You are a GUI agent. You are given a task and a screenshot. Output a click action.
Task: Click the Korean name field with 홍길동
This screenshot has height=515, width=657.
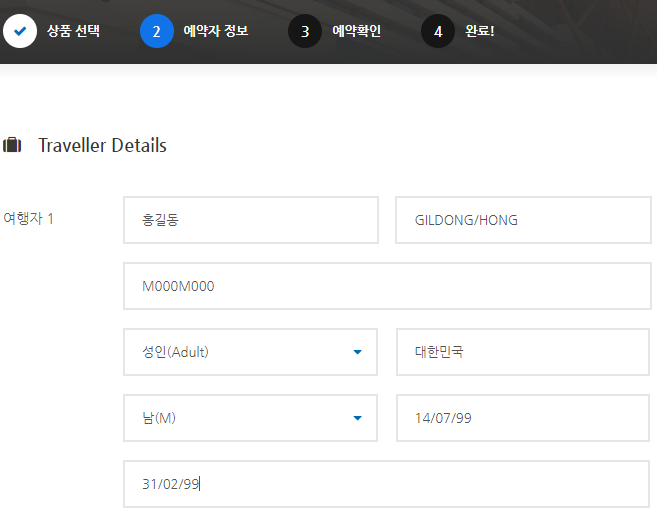click(x=250, y=220)
